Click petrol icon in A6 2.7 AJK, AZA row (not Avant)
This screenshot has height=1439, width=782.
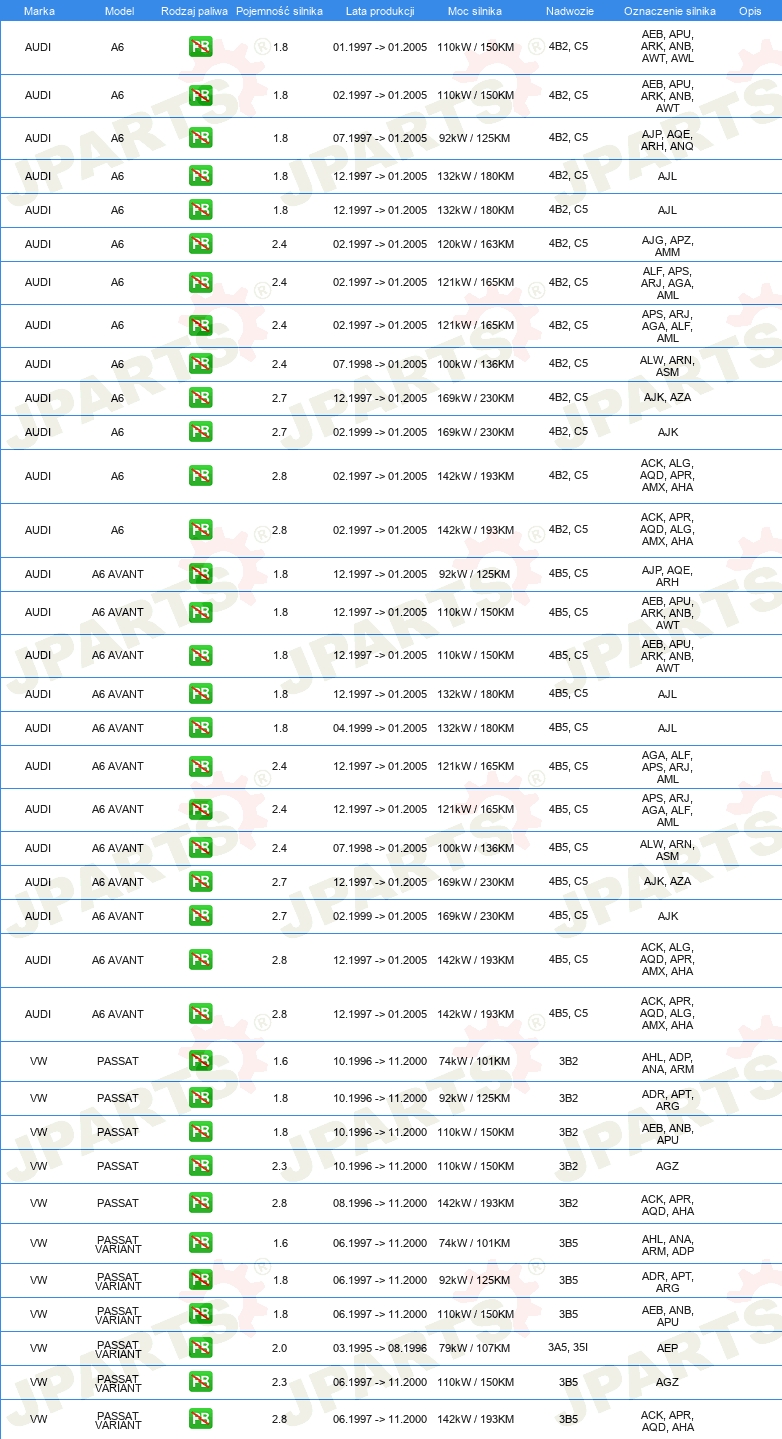(200, 398)
